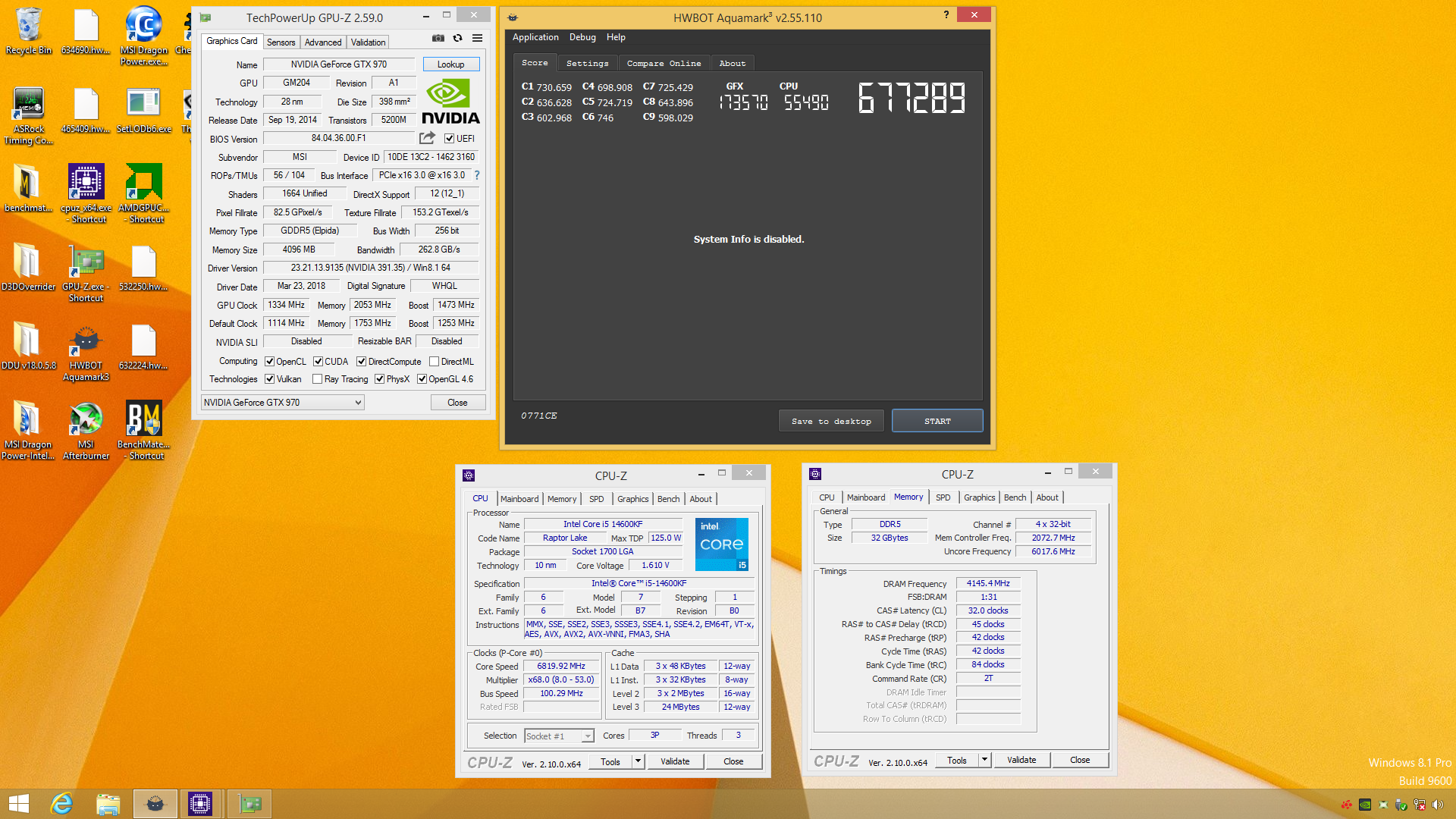Toggle OpenCL checkbox
Image resolution: width=1456 pixels, height=819 pixels.
click(269, 362)
